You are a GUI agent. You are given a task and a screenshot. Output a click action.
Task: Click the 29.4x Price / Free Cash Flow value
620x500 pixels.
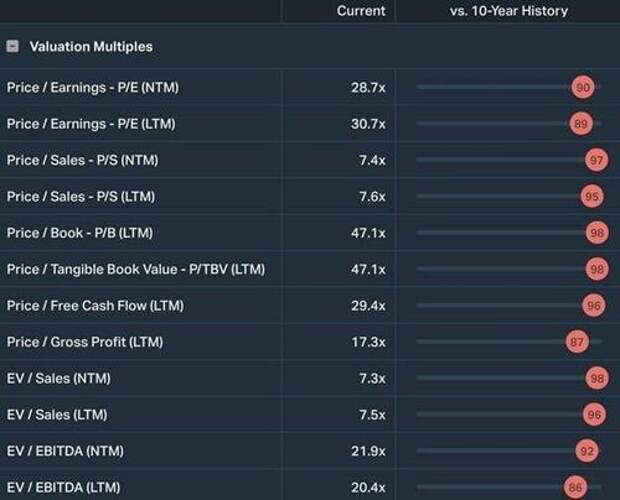(x=367, y=306)
